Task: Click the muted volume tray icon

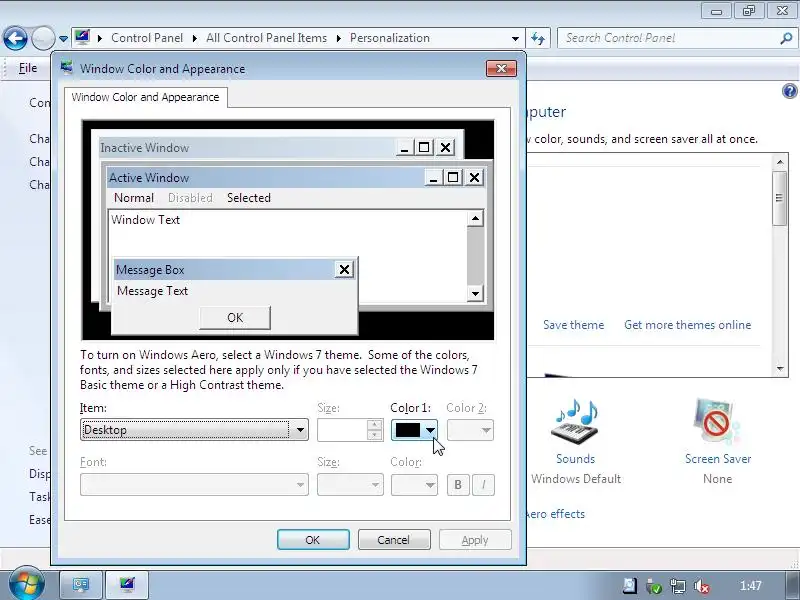Action: 702,586
